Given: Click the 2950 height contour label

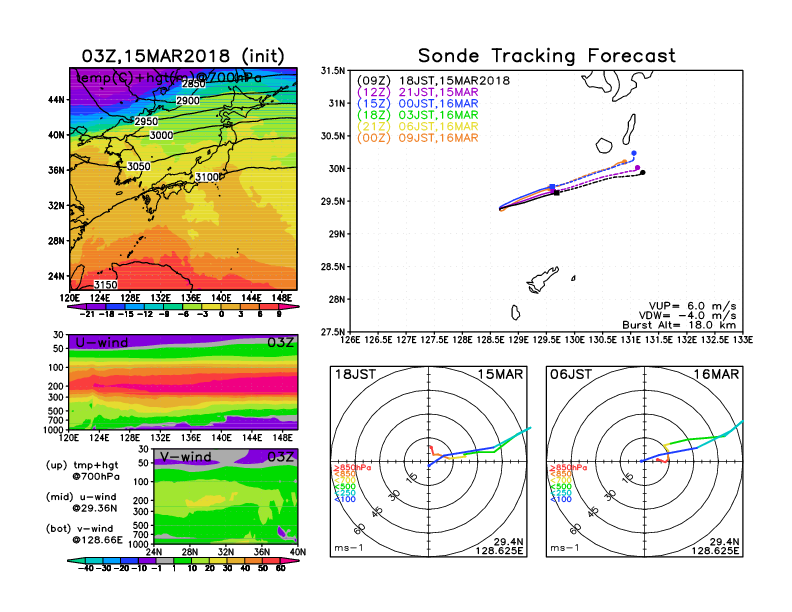Looking at the screenshot, I should 146,121.
